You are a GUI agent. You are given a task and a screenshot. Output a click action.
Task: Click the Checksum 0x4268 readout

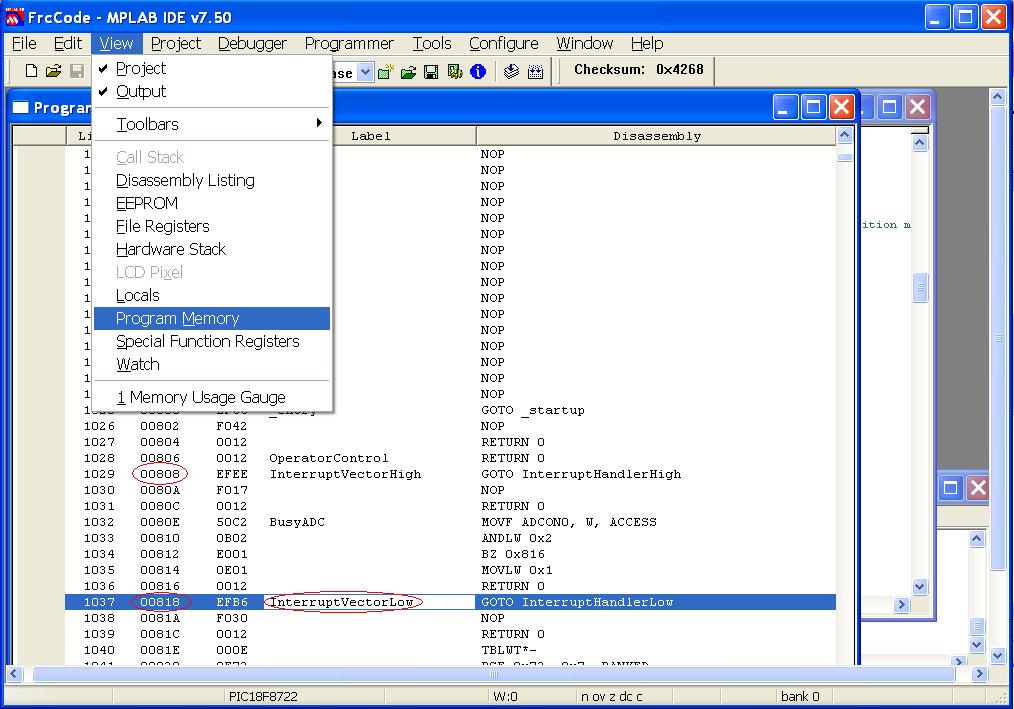(x=638, y=69)
